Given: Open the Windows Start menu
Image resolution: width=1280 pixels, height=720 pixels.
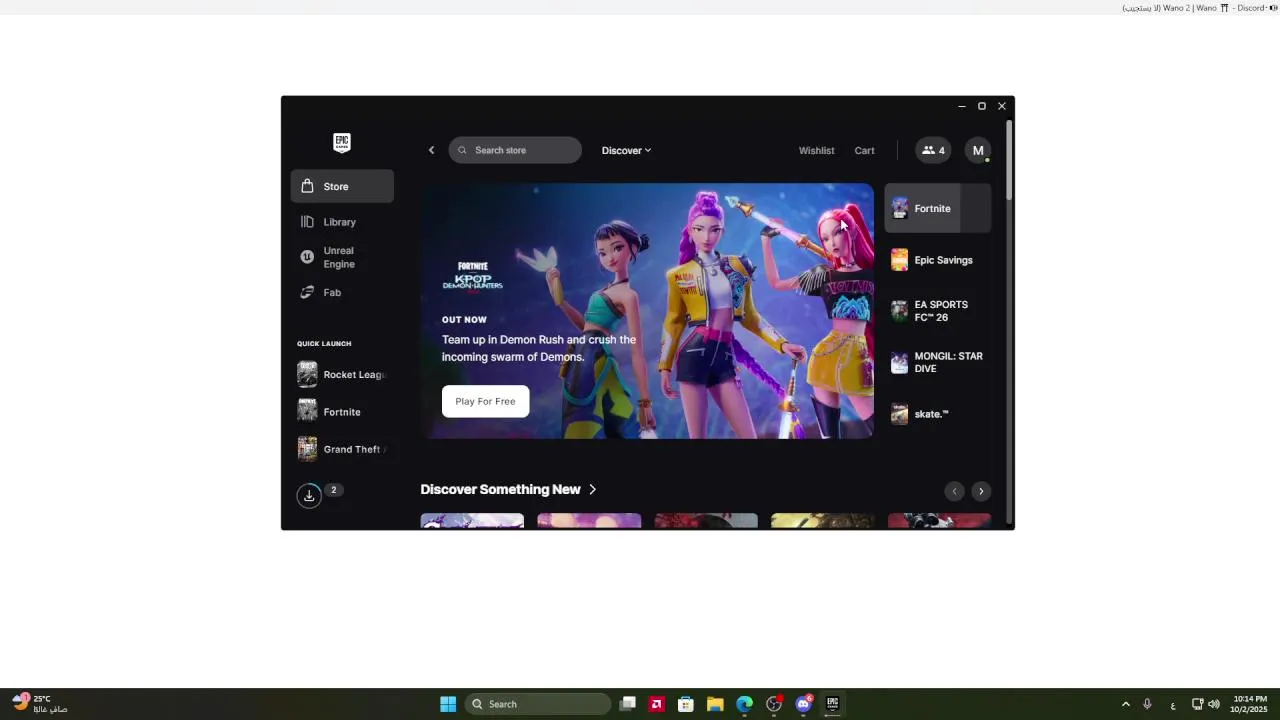Looking at the screenshot, I should click(x=448, y=704).
